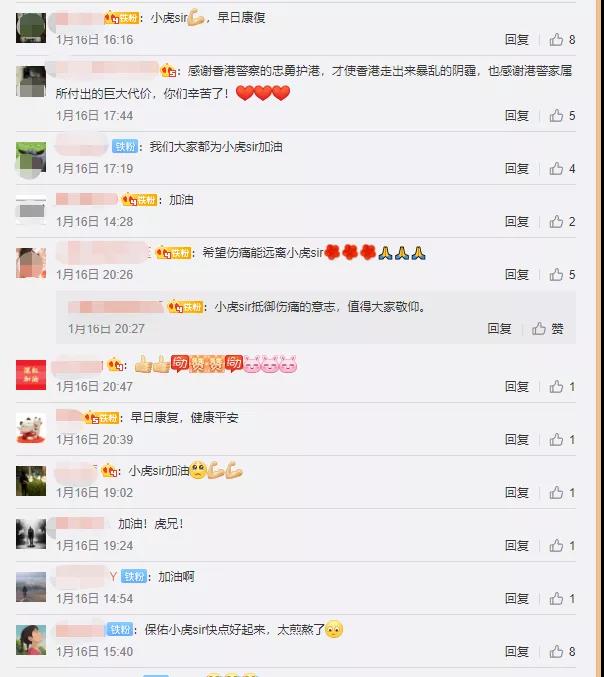Click thumbs-up on the 17:19 comment
This screenshot has width=604, height=677.
point(562,169)
